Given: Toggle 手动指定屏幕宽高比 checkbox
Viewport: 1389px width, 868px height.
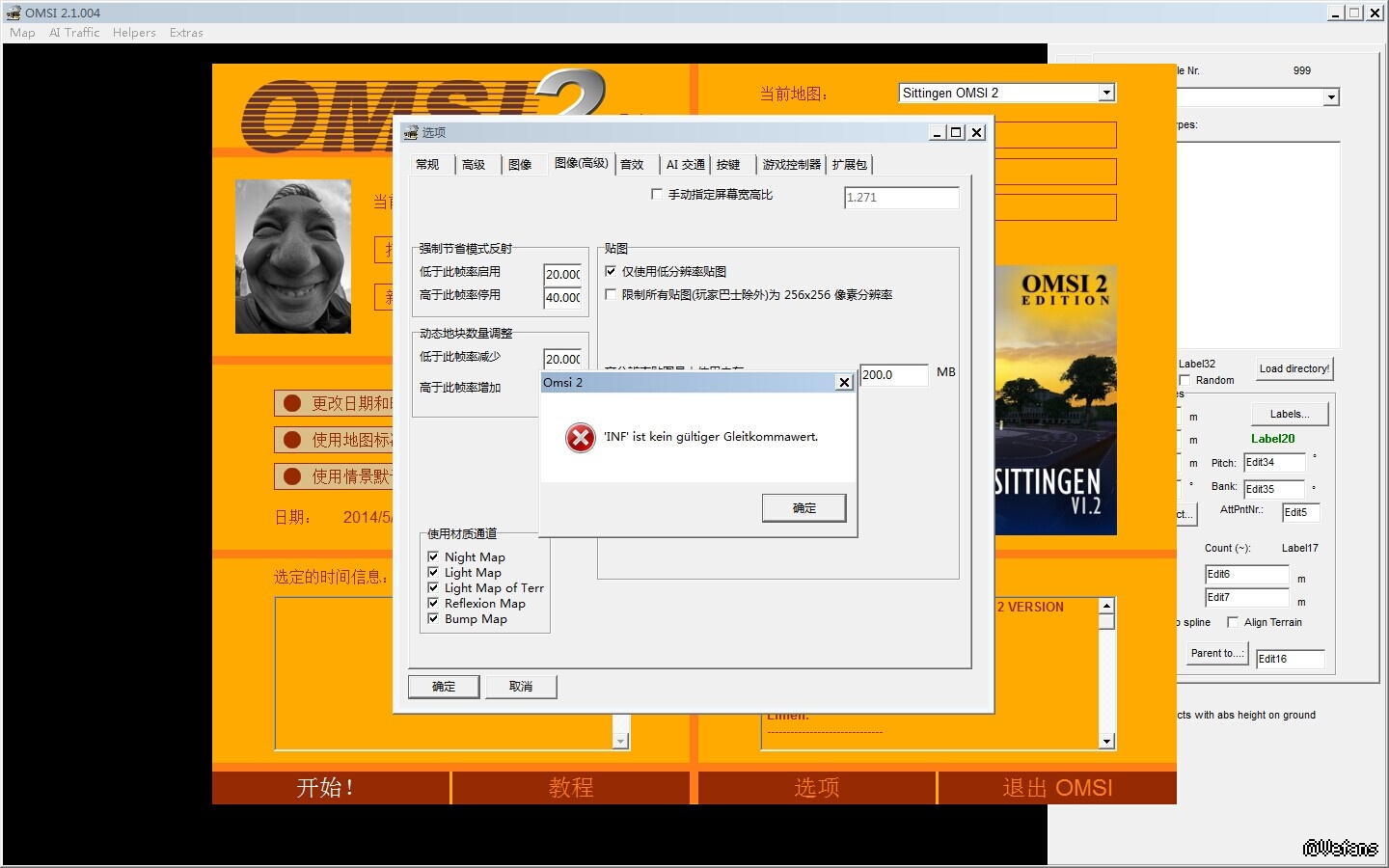Looking at the screenshot, I should 657,195.
